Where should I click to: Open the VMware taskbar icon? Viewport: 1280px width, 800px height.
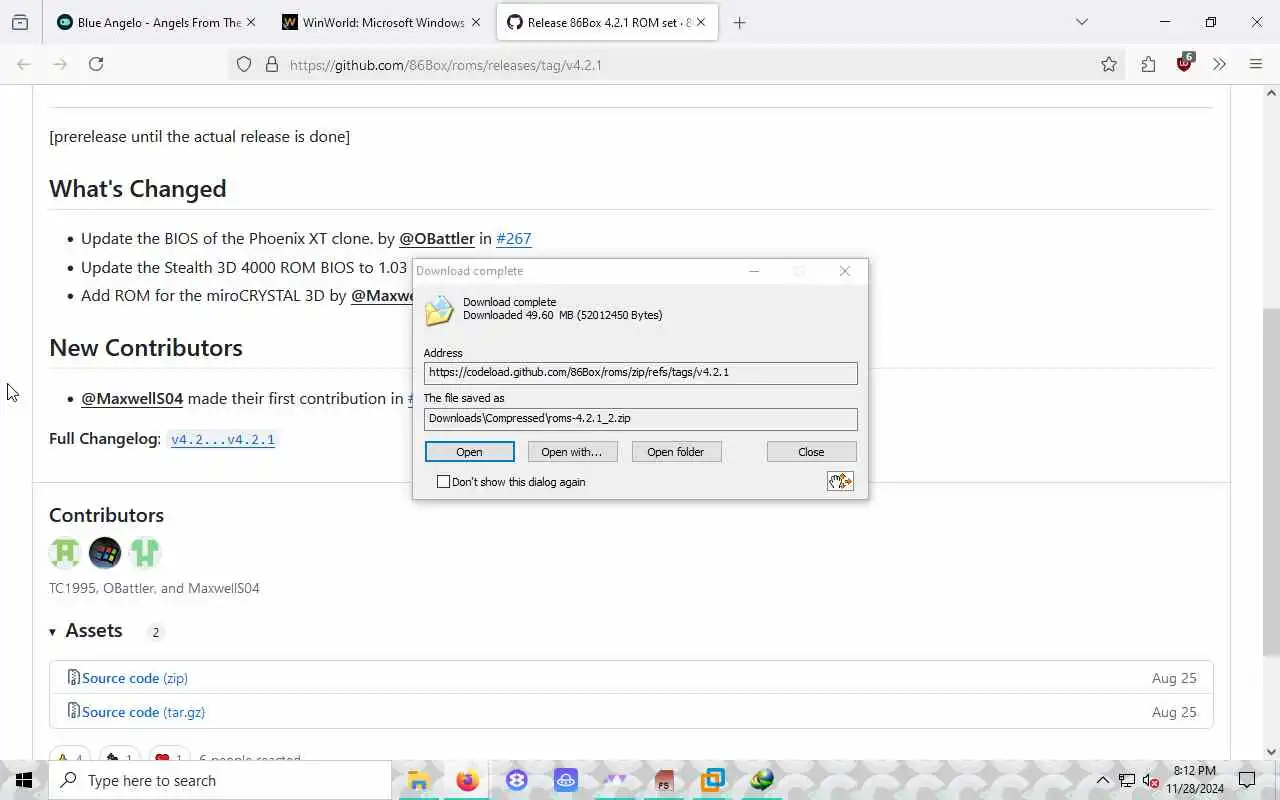pyautogui.click(x=713, y=780)
